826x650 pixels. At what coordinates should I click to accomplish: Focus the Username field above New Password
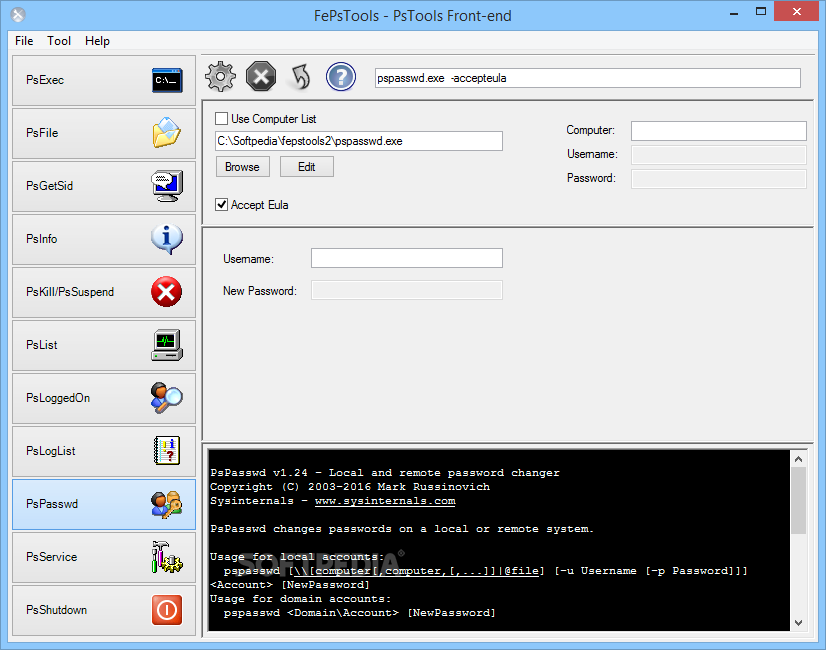[407, 258]
